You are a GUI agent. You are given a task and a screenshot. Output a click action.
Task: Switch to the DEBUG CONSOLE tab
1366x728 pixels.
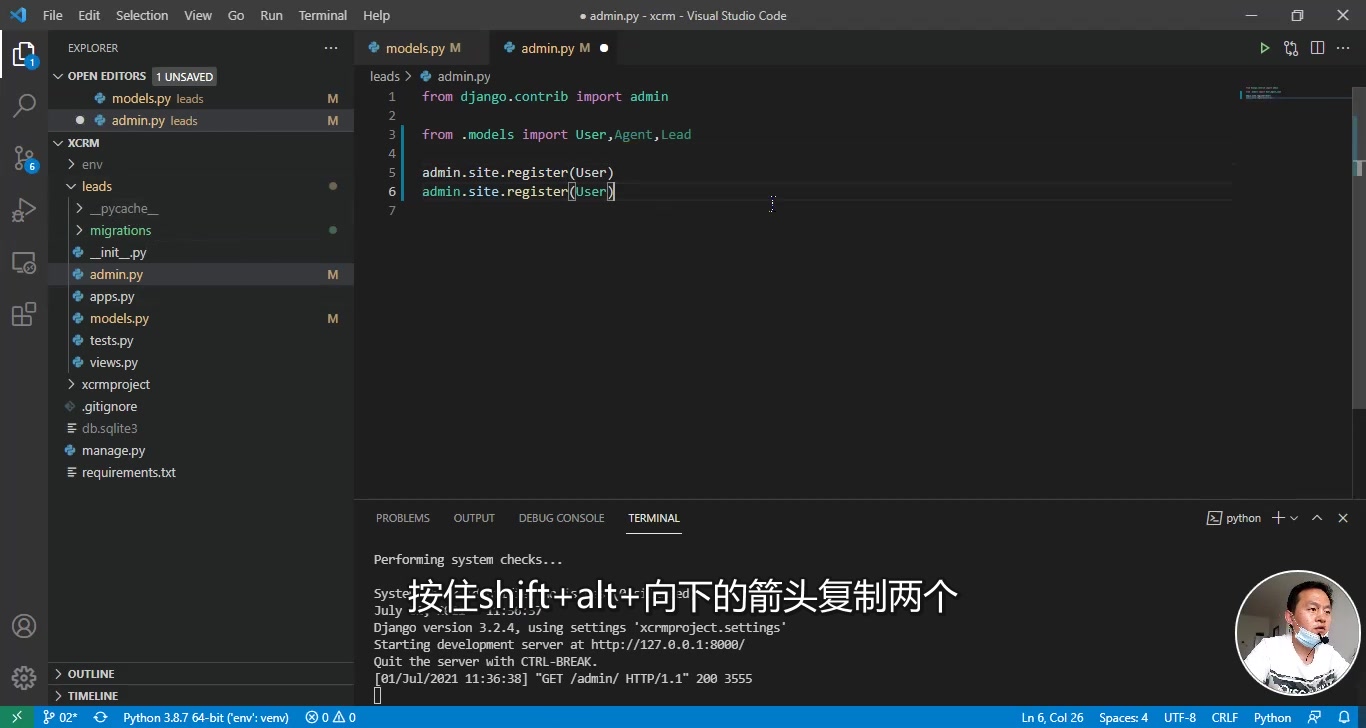click(561, 518)
